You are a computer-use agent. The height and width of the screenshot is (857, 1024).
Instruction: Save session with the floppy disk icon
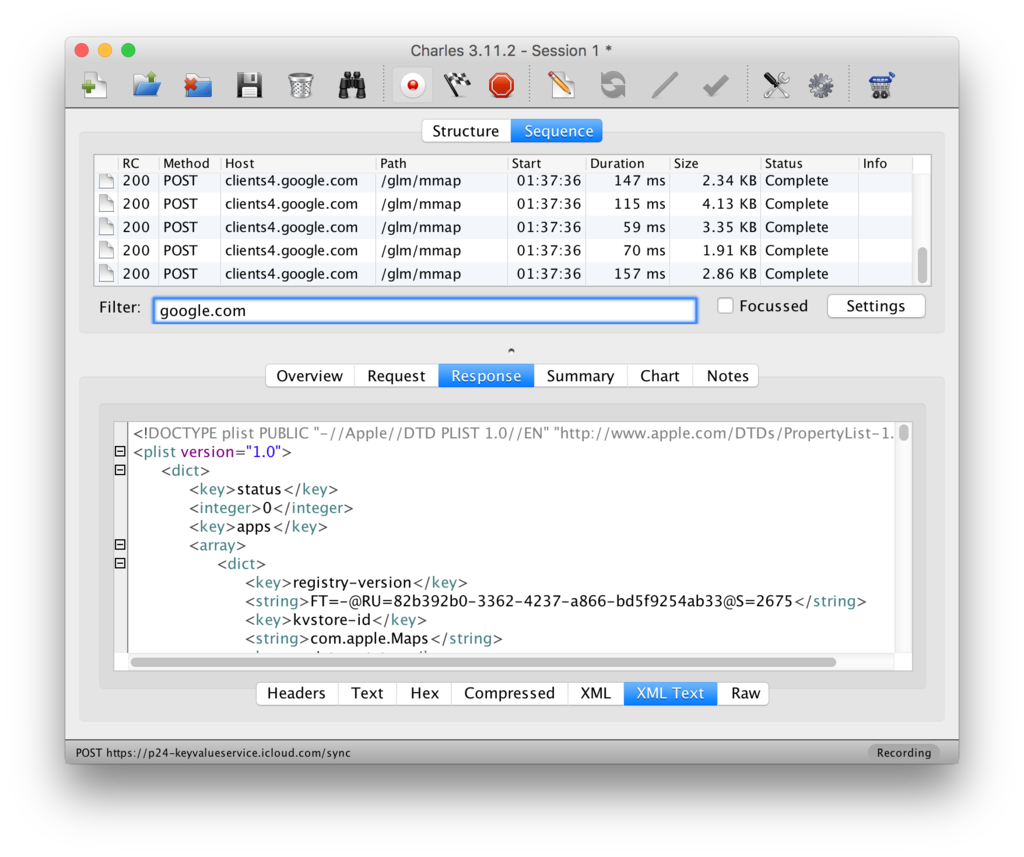[249, 86]
